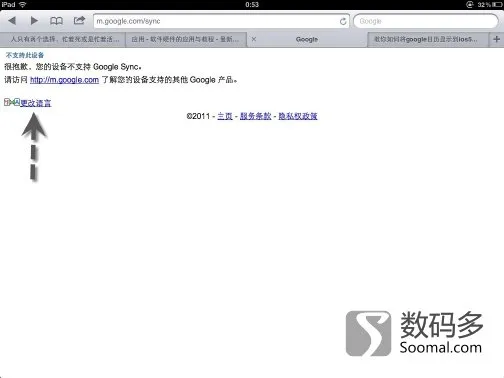
Task: Select the active Google tab
Action: pyautogui.click(x=307, y=39)
